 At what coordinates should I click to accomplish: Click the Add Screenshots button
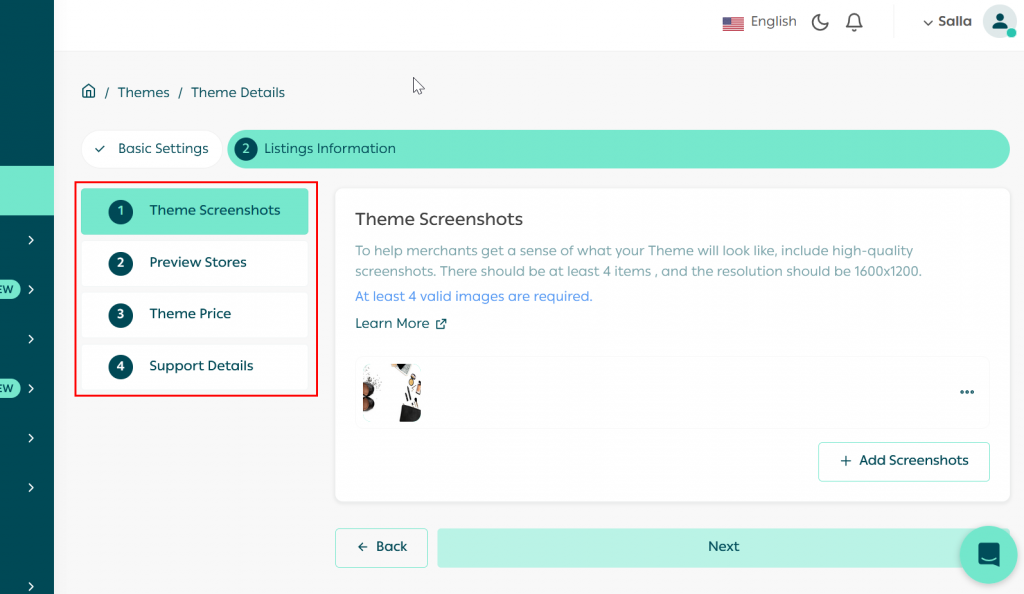point(903,461)
